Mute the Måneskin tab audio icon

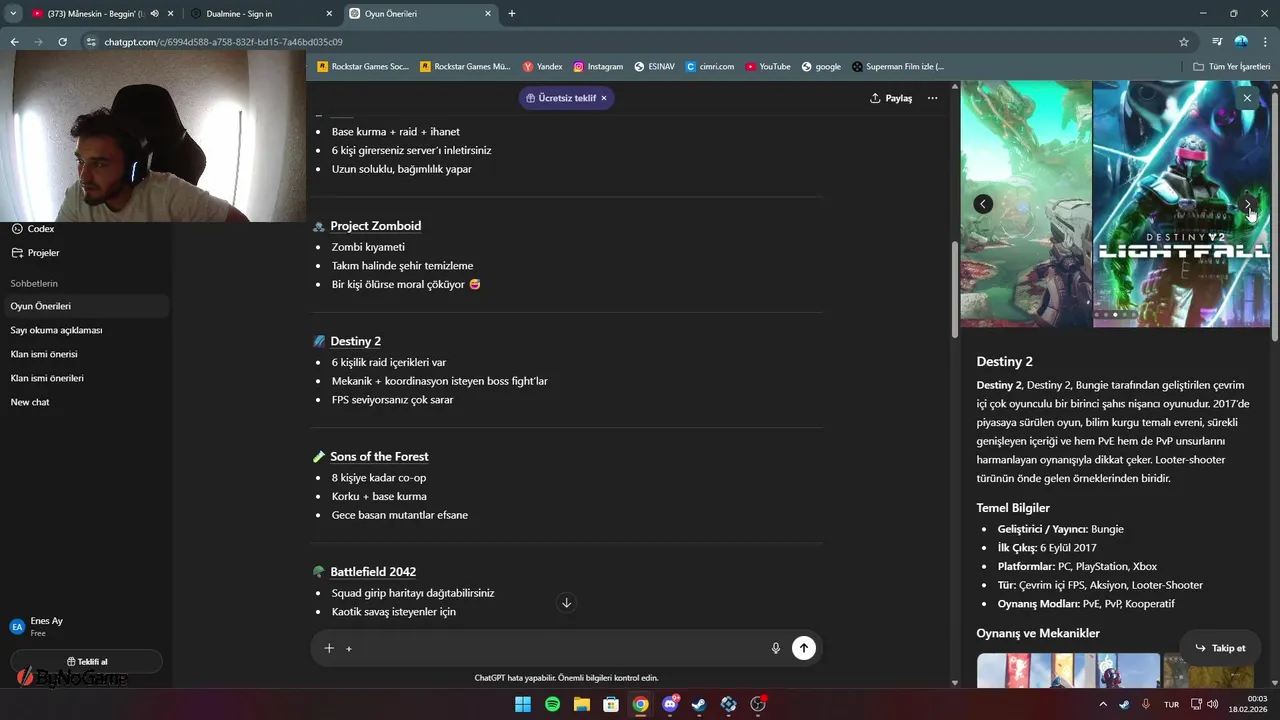click(154, 14)
